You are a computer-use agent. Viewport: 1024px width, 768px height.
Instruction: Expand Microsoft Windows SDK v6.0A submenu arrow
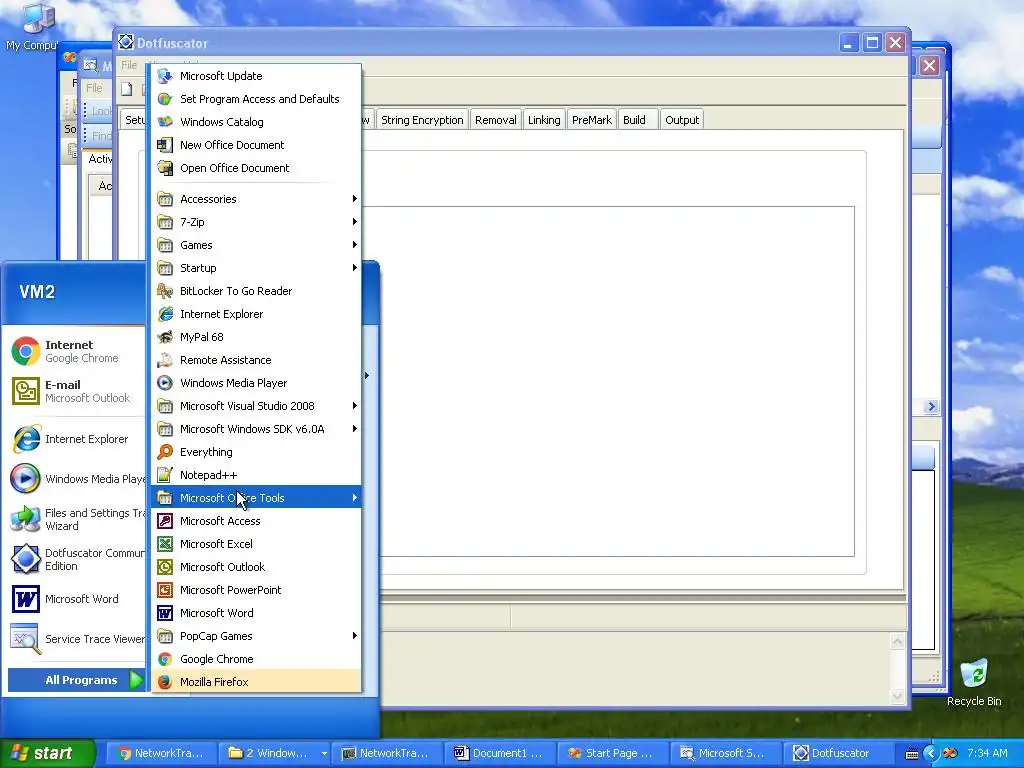coord(355,429)
